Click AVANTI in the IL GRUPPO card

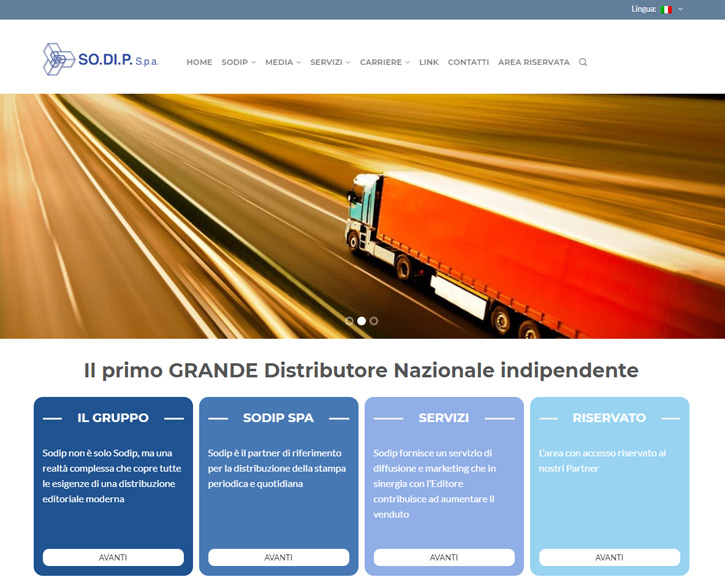tap(113, 557)
